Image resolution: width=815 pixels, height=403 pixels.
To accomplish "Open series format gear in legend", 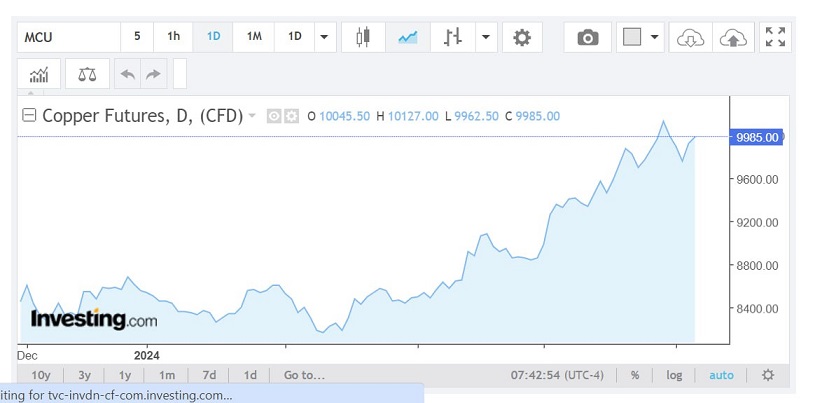I will [x=291, y=116].
